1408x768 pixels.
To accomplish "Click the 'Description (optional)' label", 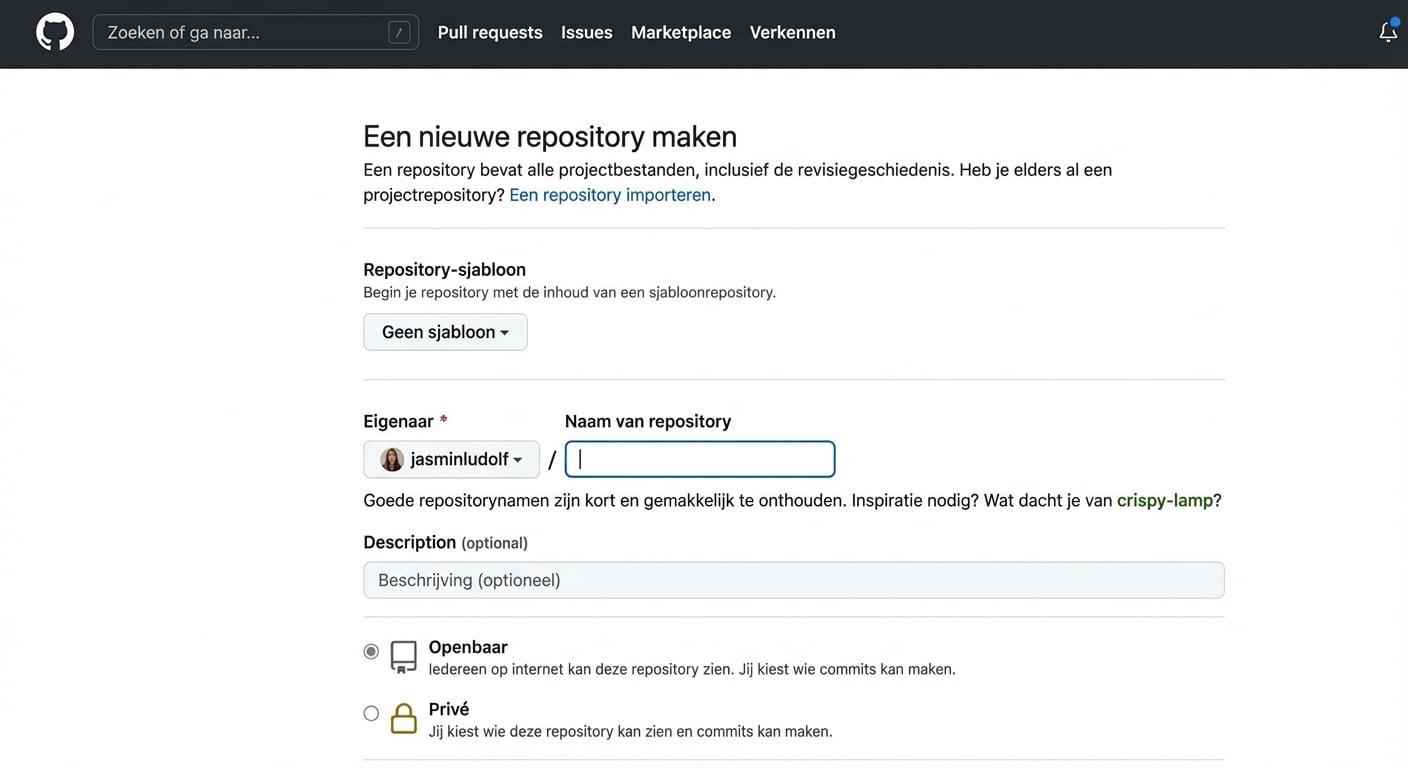I will click(445, 542).
